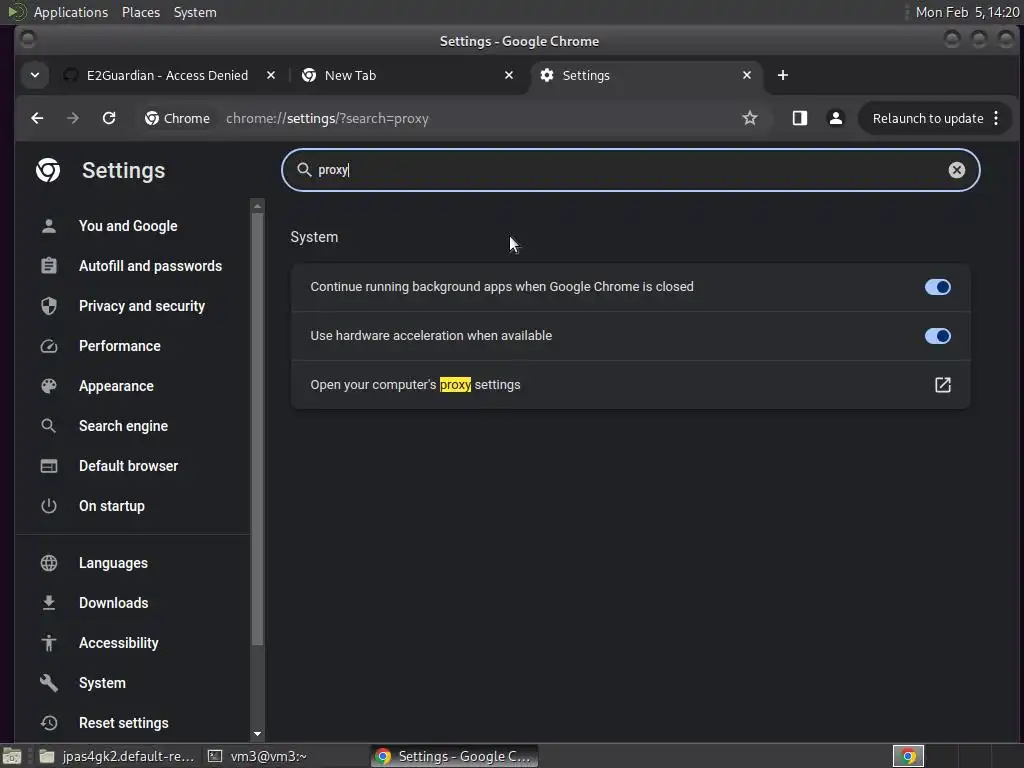Open the computer's proxy settings external link icon
Image resolution: width=1024 pixels, height=768 pixels.
point(942,385)
